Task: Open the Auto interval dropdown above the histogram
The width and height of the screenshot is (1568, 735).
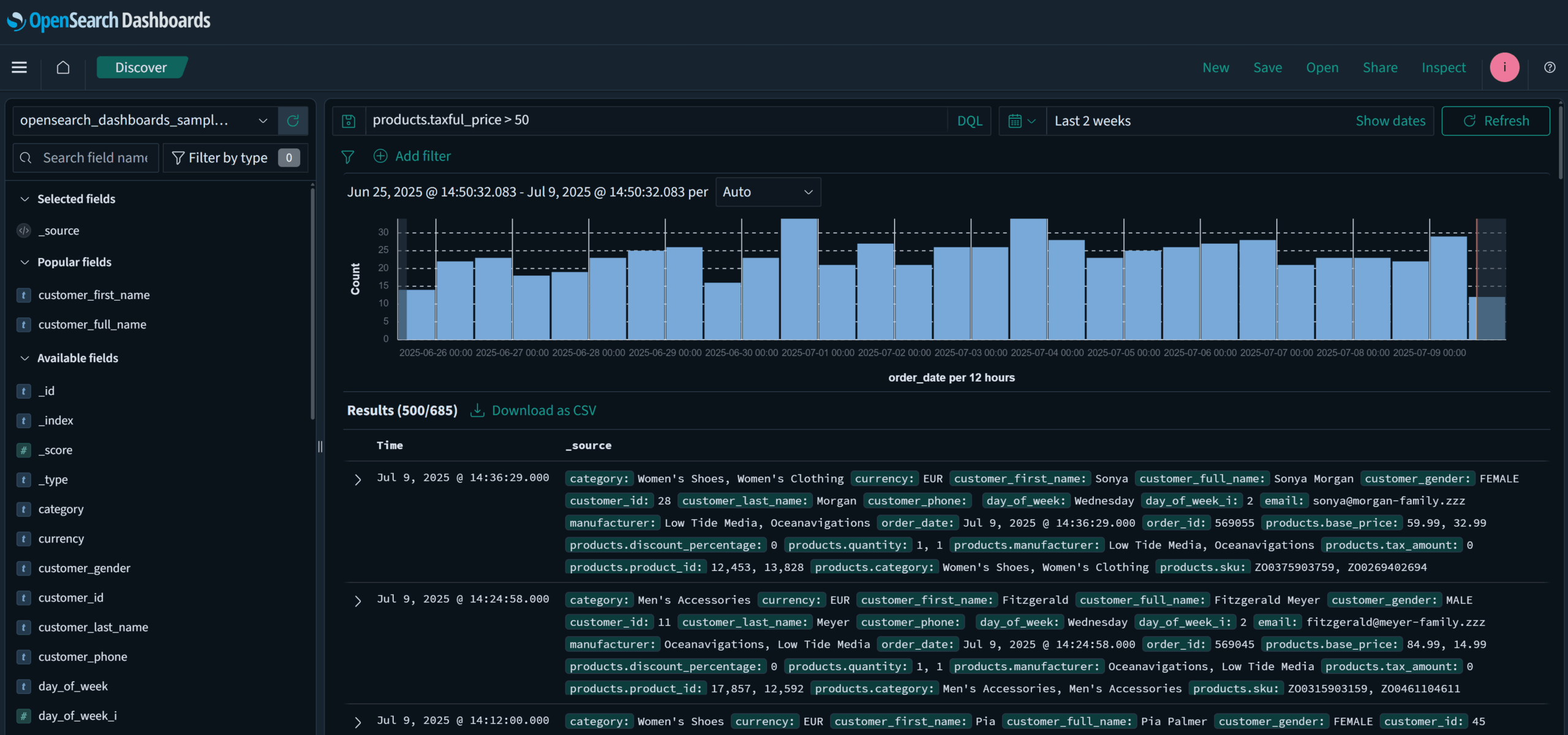Action: (768, 192)
